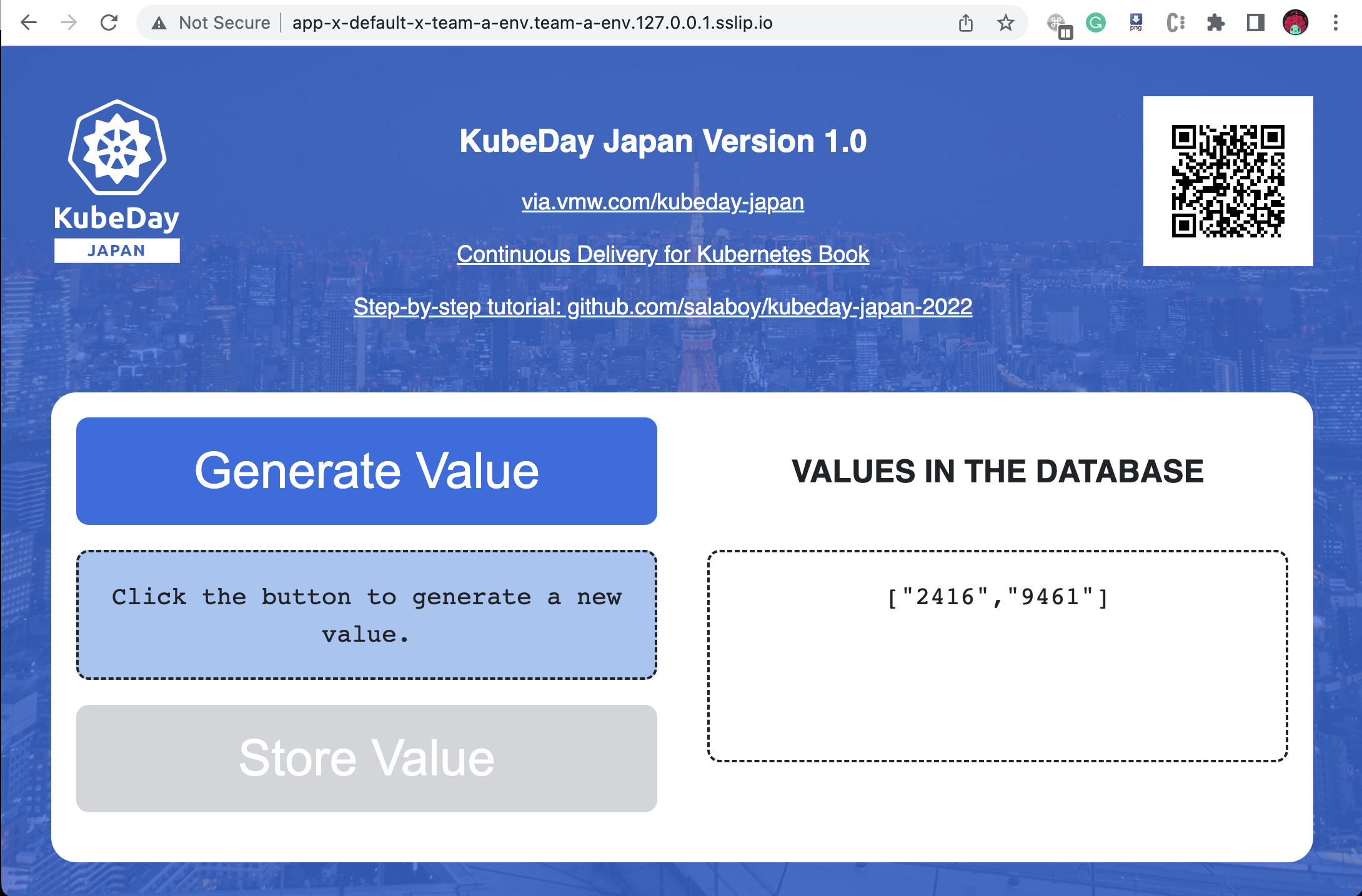Screen dimensions: 1362x896
Task: Click the URL address bar
Action: (x=531, y=23)
